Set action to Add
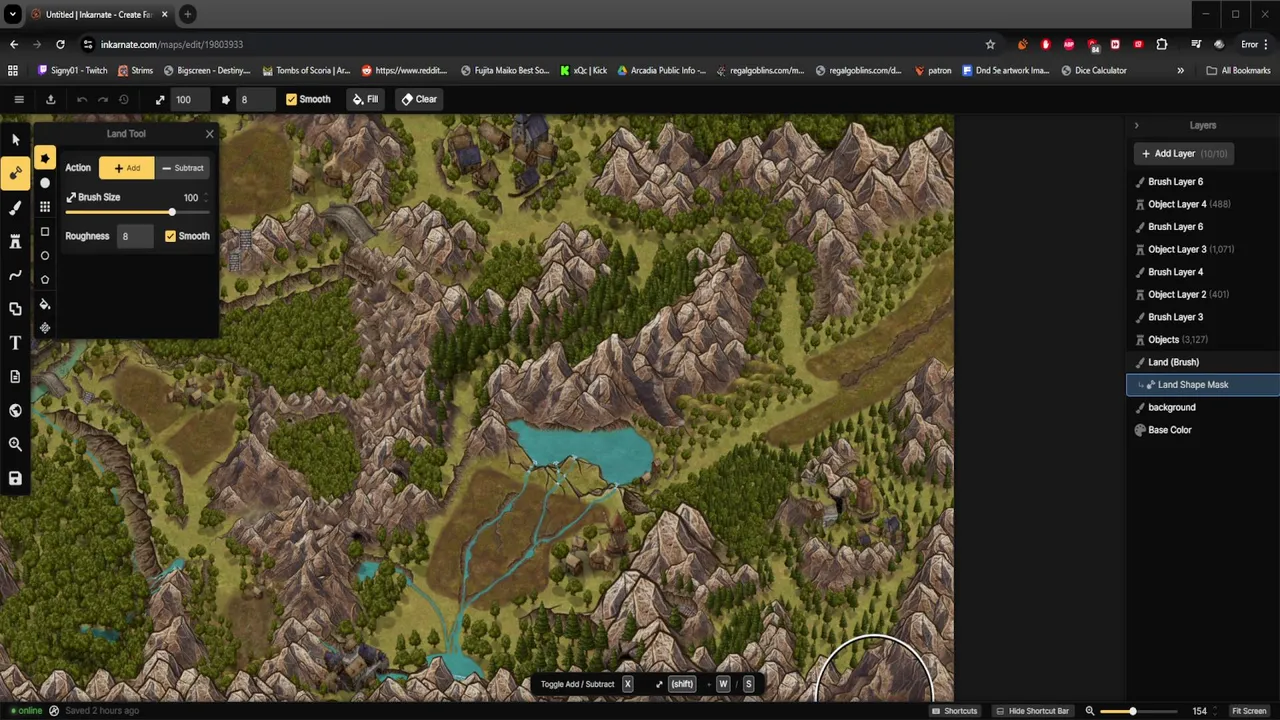 (x=127, y=168)
